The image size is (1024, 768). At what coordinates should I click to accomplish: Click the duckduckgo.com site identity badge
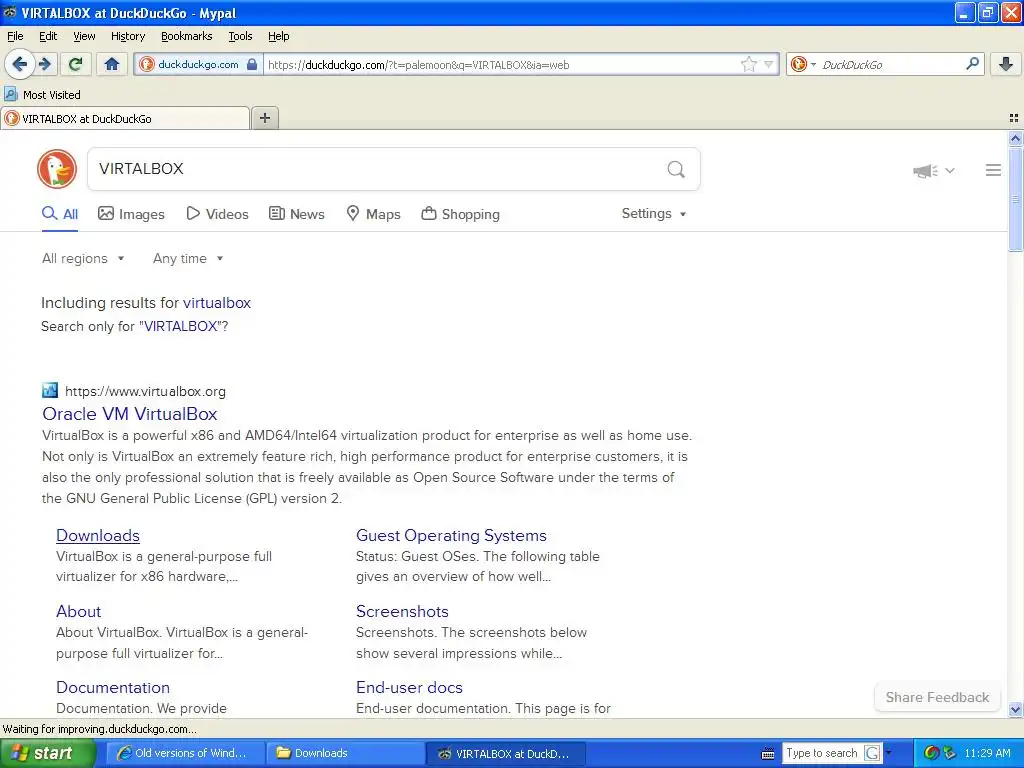(x=198, y=65)
